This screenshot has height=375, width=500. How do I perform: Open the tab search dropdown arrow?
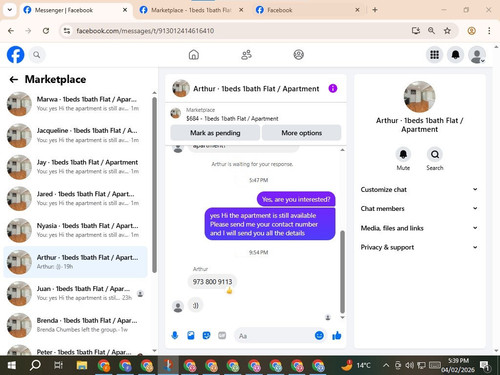pyautogui.click(x=10, y=10)
